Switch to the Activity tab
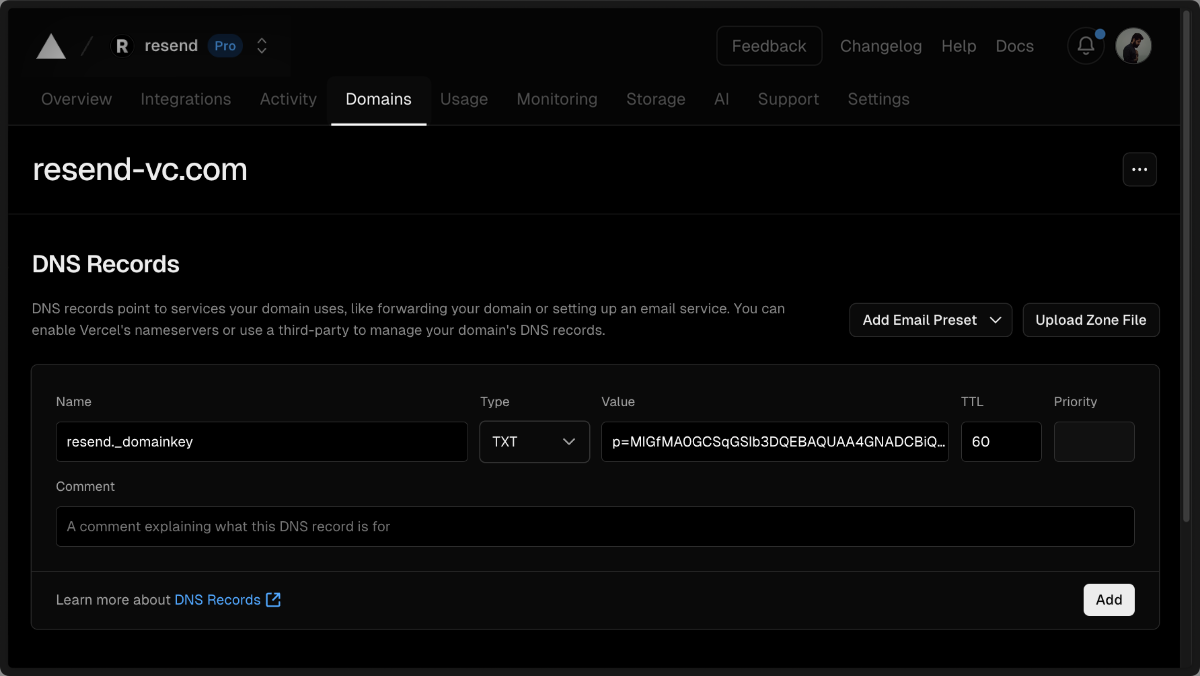 (288, 99)
